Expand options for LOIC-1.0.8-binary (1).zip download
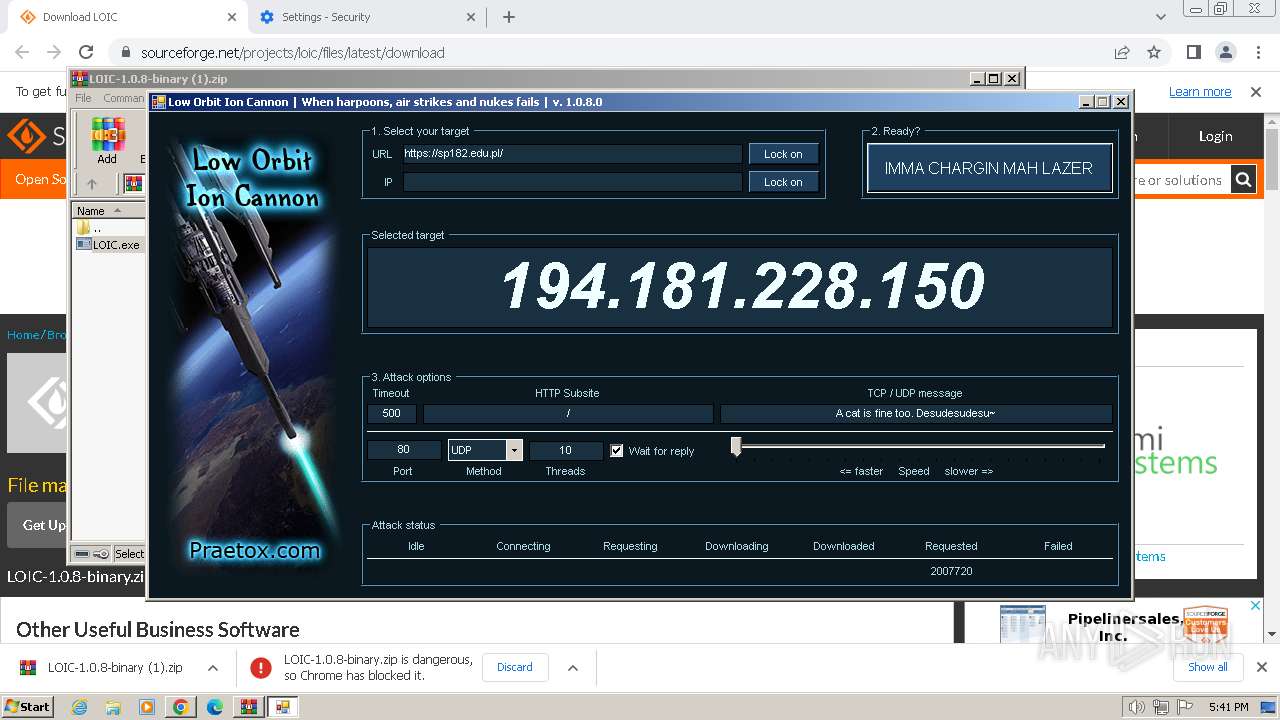 tap(212, 667)
